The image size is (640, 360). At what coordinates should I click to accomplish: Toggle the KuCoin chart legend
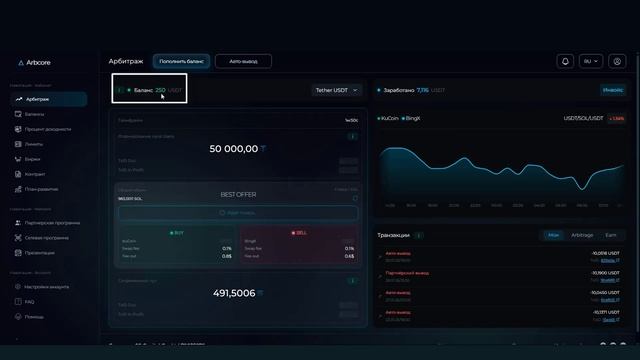pos(388,118)
